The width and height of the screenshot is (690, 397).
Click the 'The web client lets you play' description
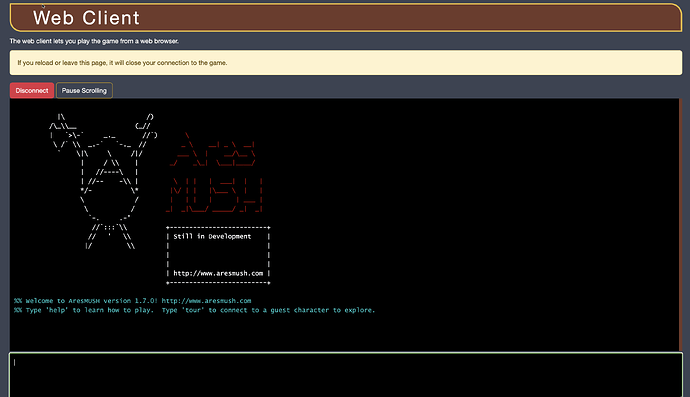(x=94, y=41)
